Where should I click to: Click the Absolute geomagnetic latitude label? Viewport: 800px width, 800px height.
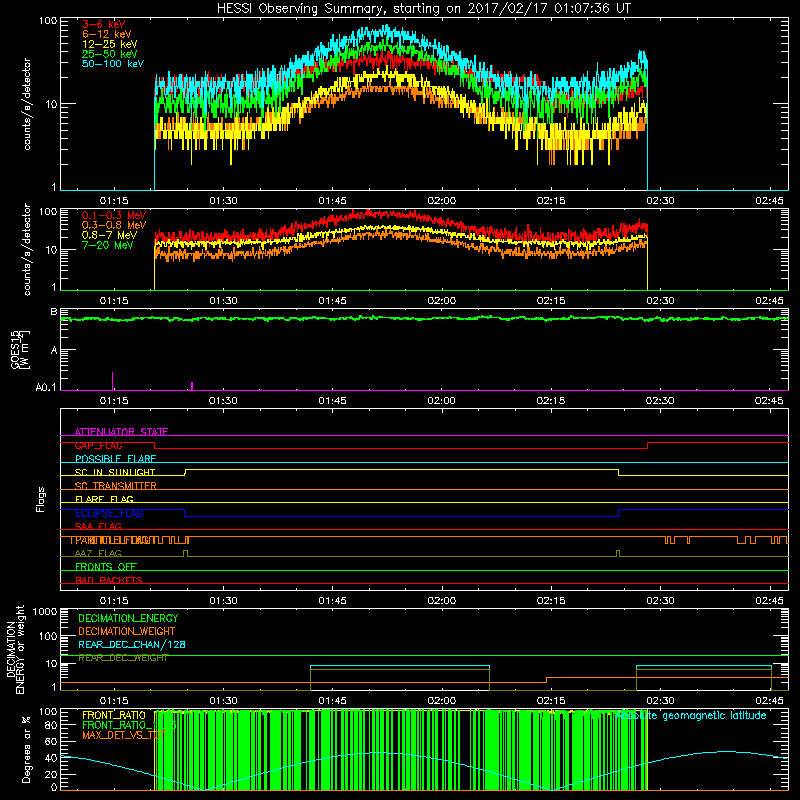click(691, 715)
